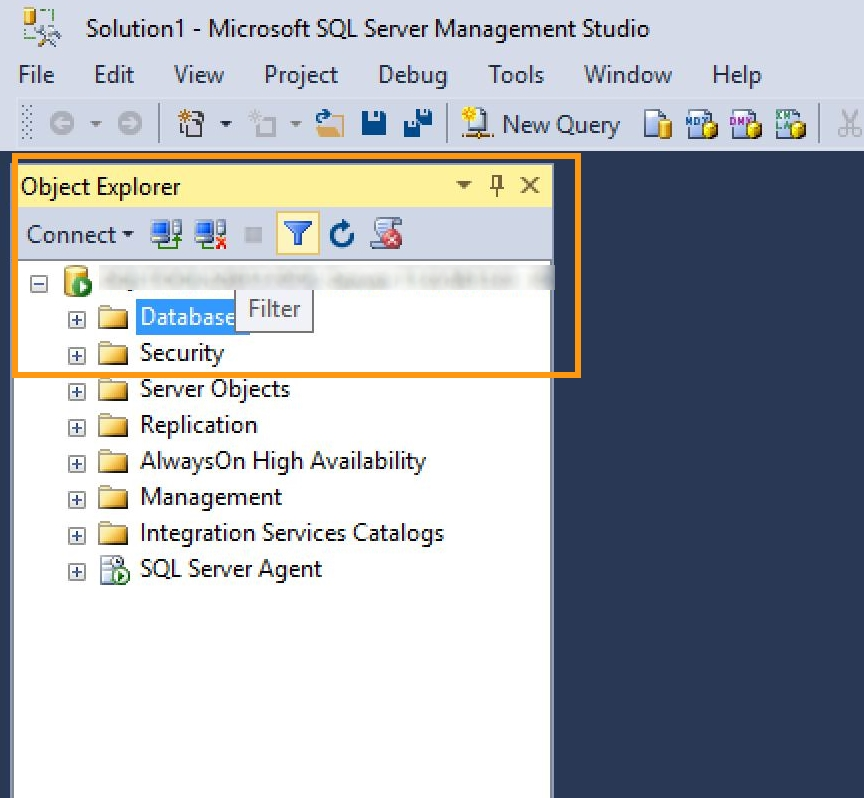Screen dimensions: 864x798
Task: Click the Refresh icon in Object Explorer
Action: [x=342, y=234]
